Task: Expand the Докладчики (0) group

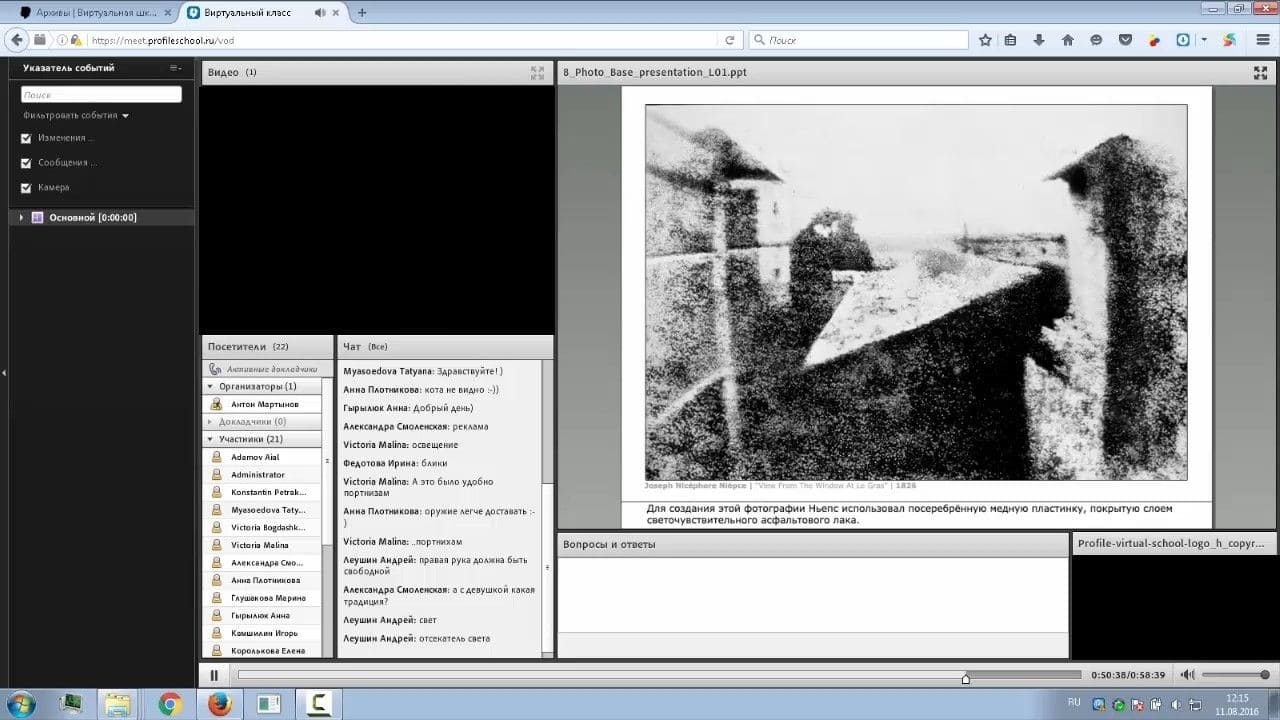Action: (x=211, y=422)
